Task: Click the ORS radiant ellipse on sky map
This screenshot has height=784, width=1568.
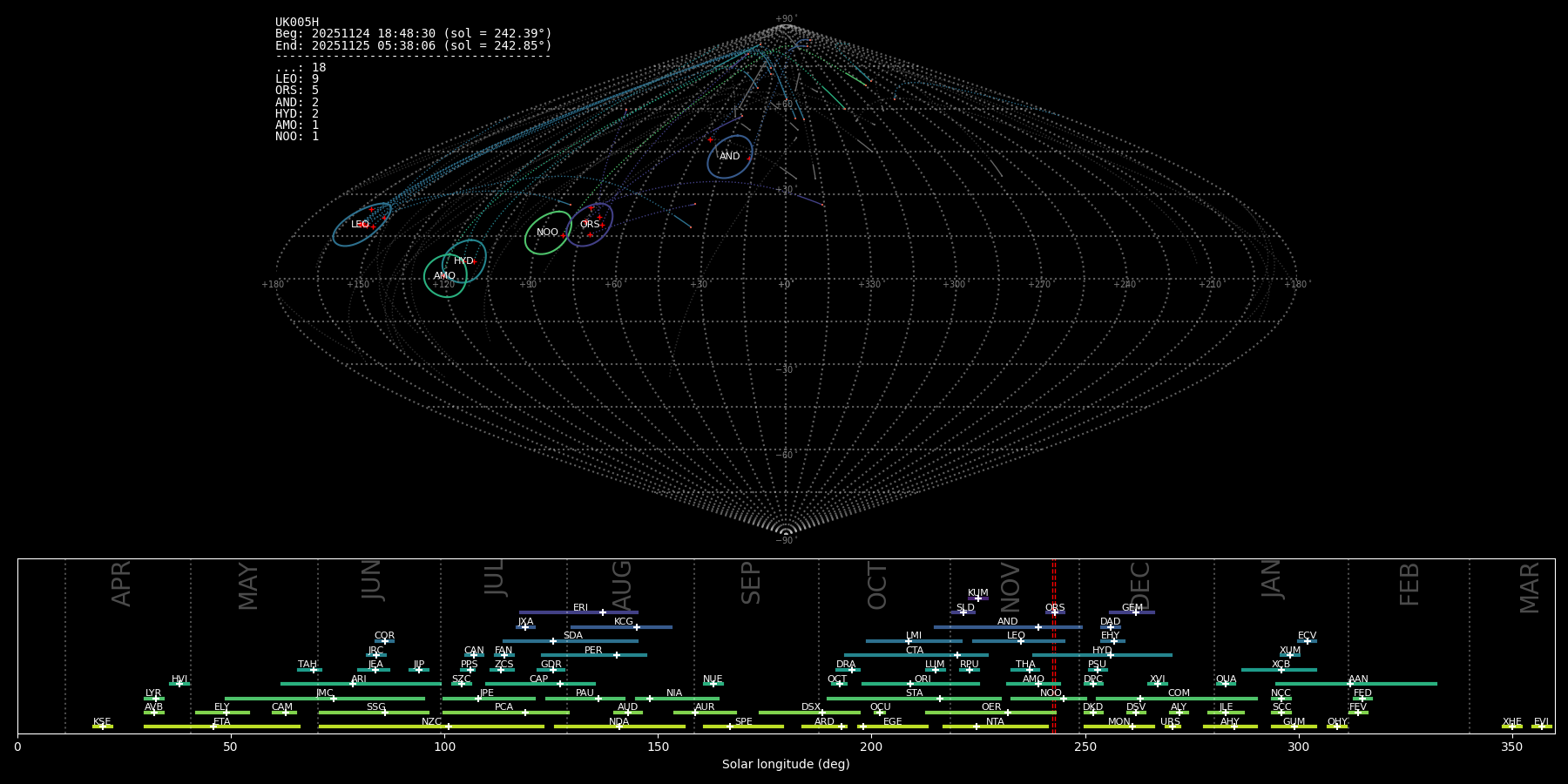Action: [x=590, y=225]
